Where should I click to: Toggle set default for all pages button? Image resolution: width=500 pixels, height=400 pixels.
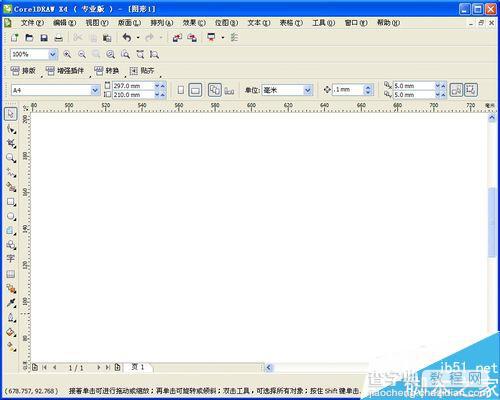tap(214, 90)
